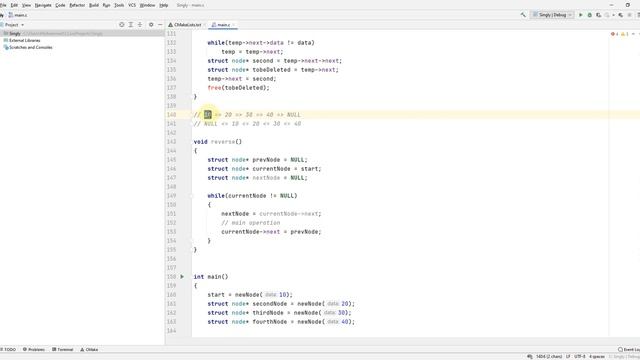Start debugging with the green bug icon

589,15
